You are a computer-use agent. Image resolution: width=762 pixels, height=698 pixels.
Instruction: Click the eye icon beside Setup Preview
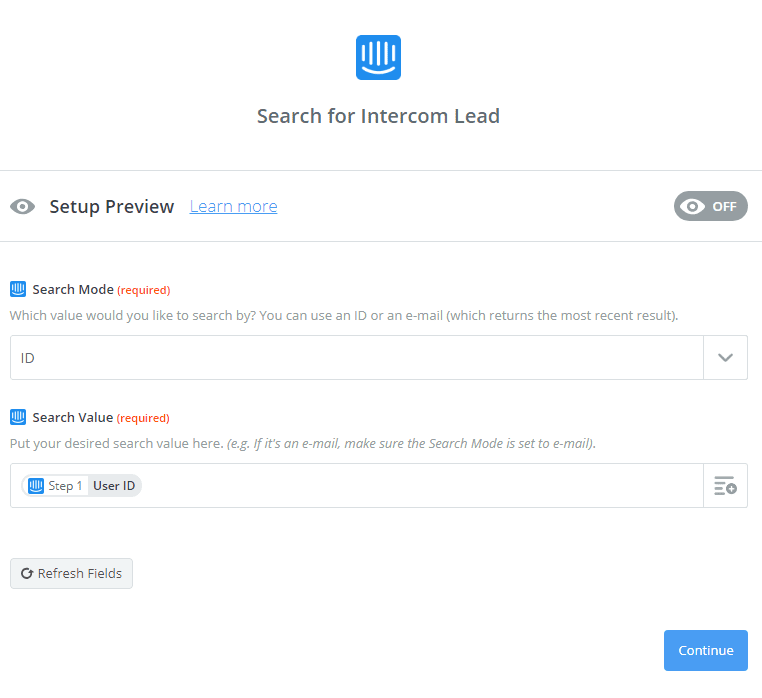[x=22, y=207]
